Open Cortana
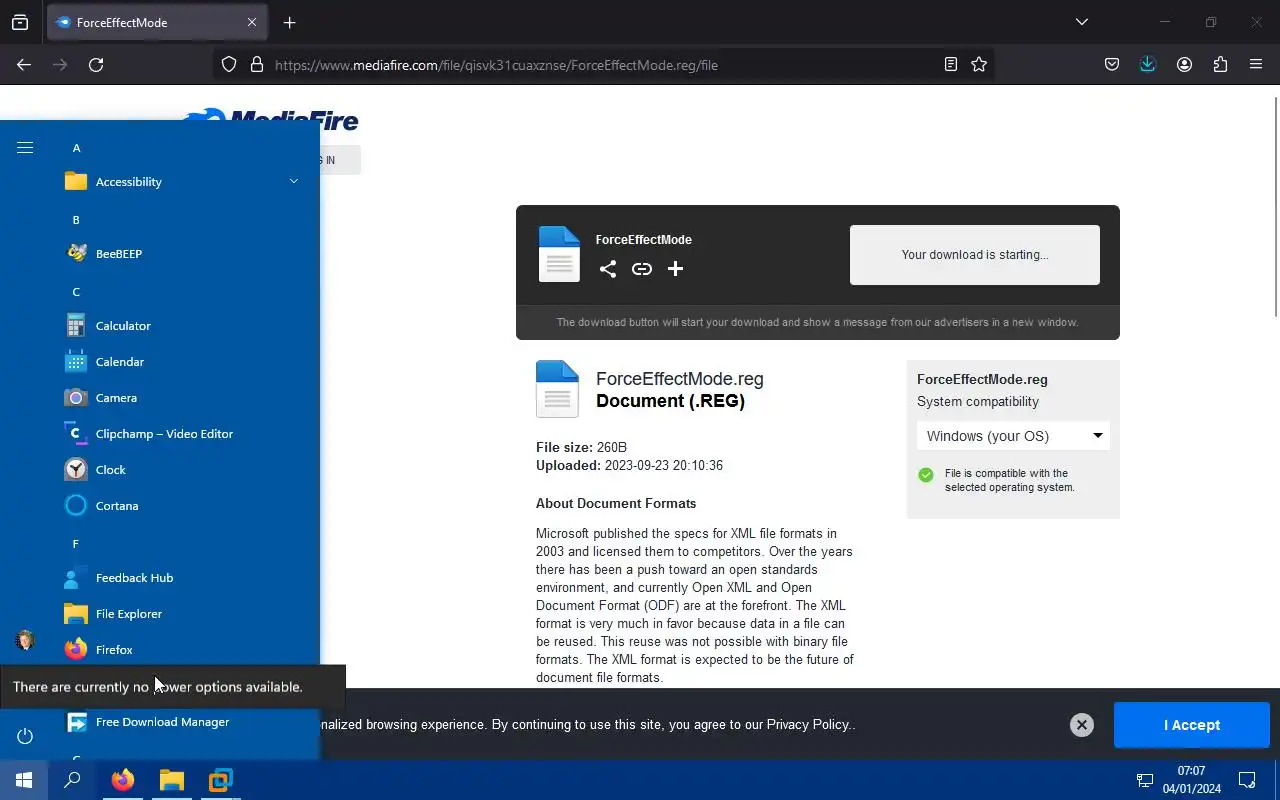 point(184,506)
